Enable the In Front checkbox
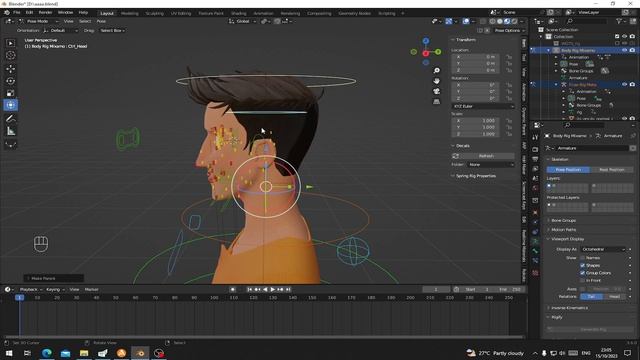The height and width of the screenshot is (360, 640). (582, 280)
